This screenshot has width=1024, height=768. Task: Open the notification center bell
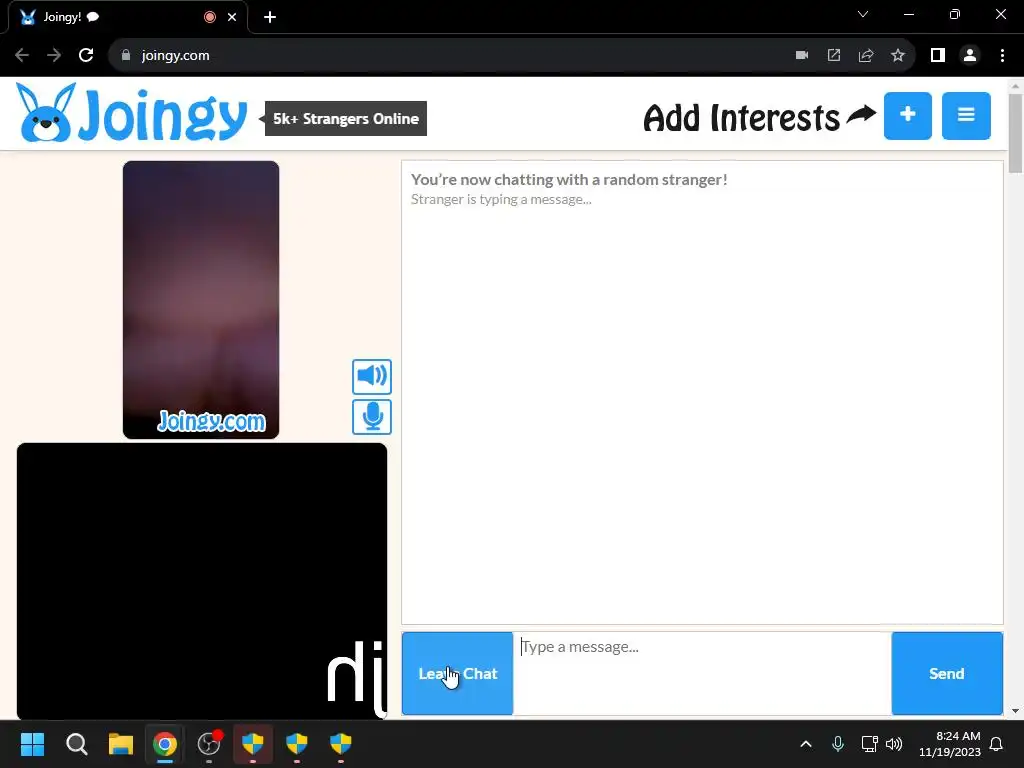(x=996, y=744)
